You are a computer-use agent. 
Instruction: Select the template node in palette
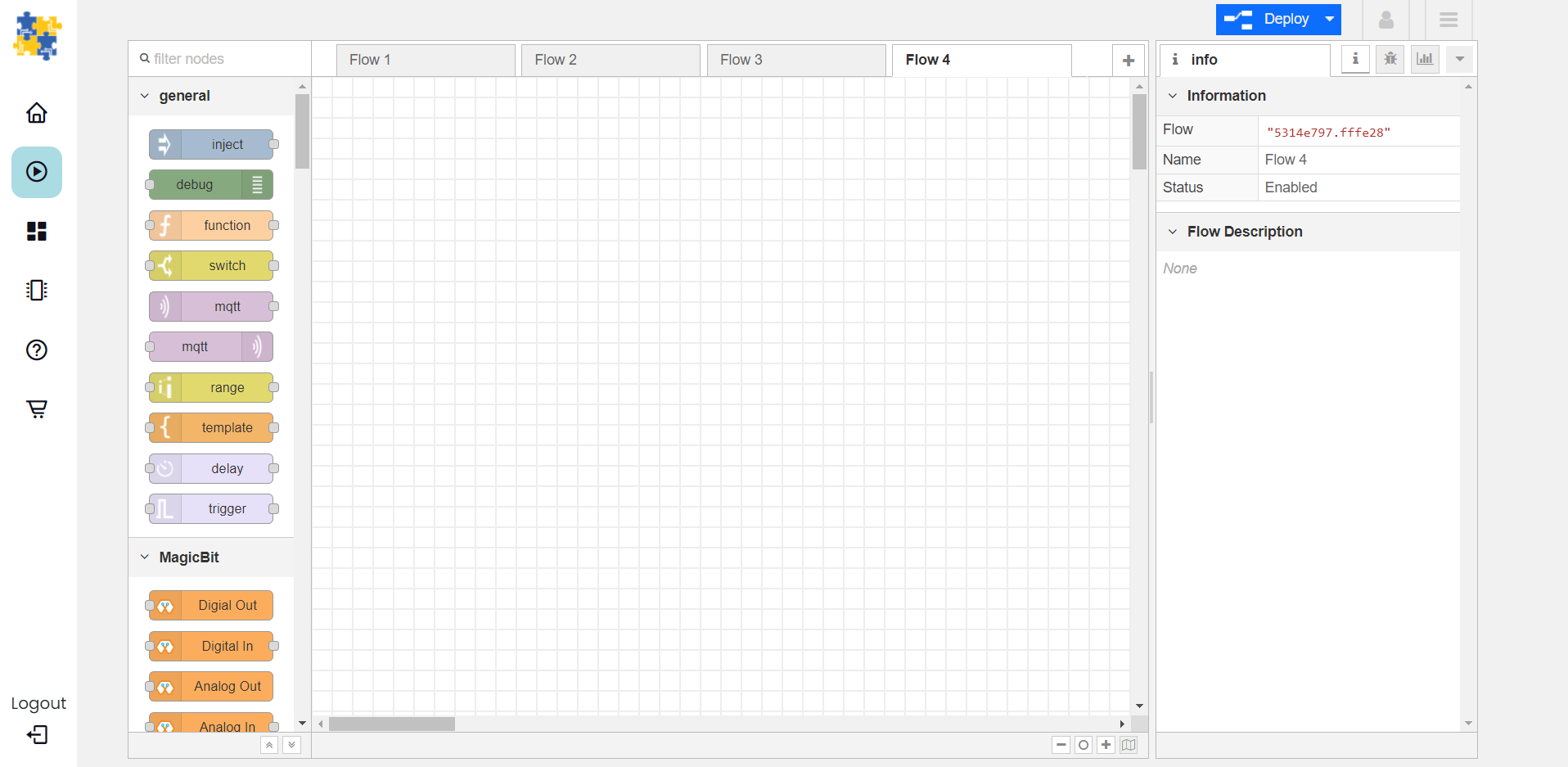coord(211,428)
